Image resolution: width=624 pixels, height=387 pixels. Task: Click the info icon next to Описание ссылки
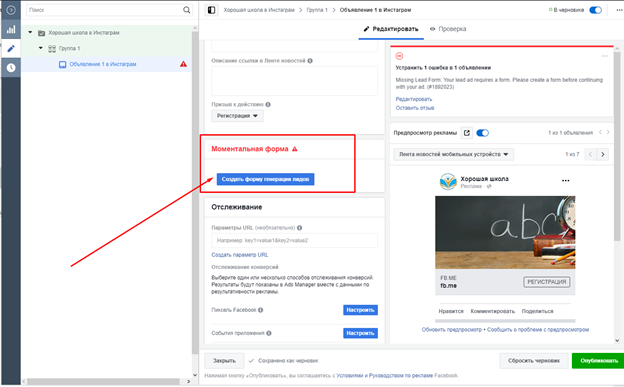coord(310,61)
